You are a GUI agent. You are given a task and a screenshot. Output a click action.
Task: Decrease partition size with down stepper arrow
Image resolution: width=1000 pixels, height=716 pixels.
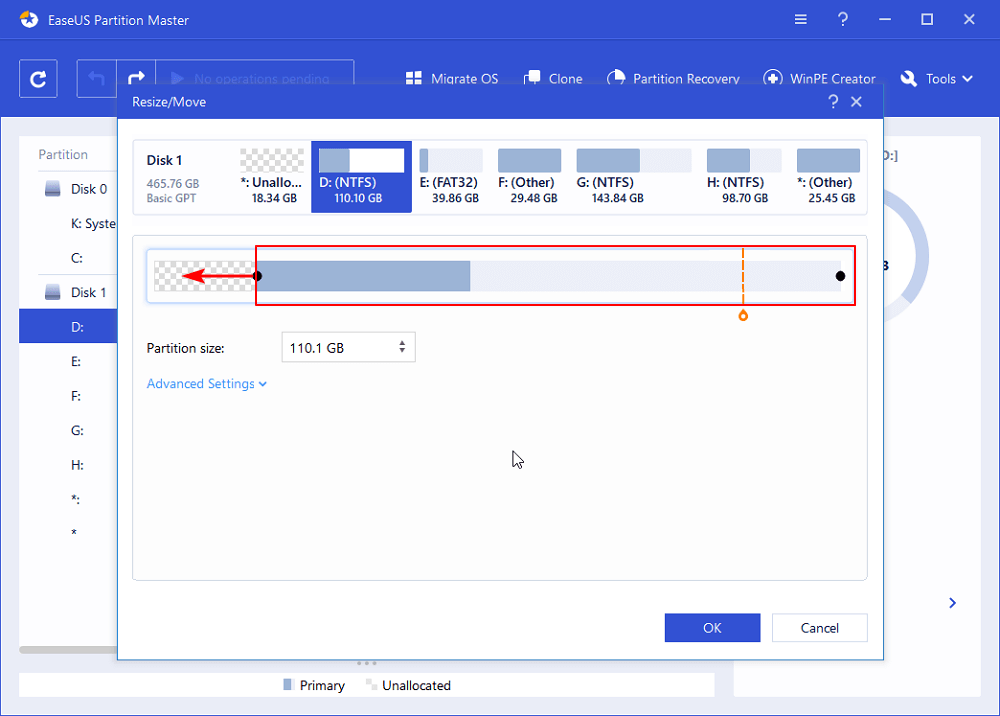pos(402,351)
